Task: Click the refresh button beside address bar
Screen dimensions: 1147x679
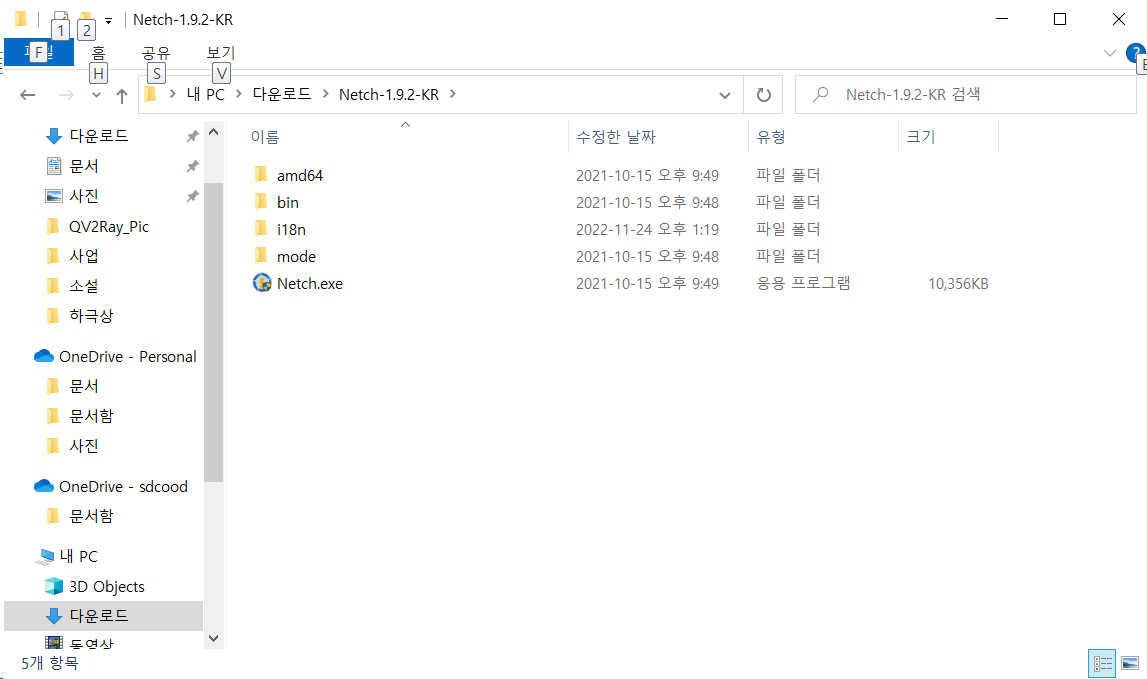Action: click(763, 95)
